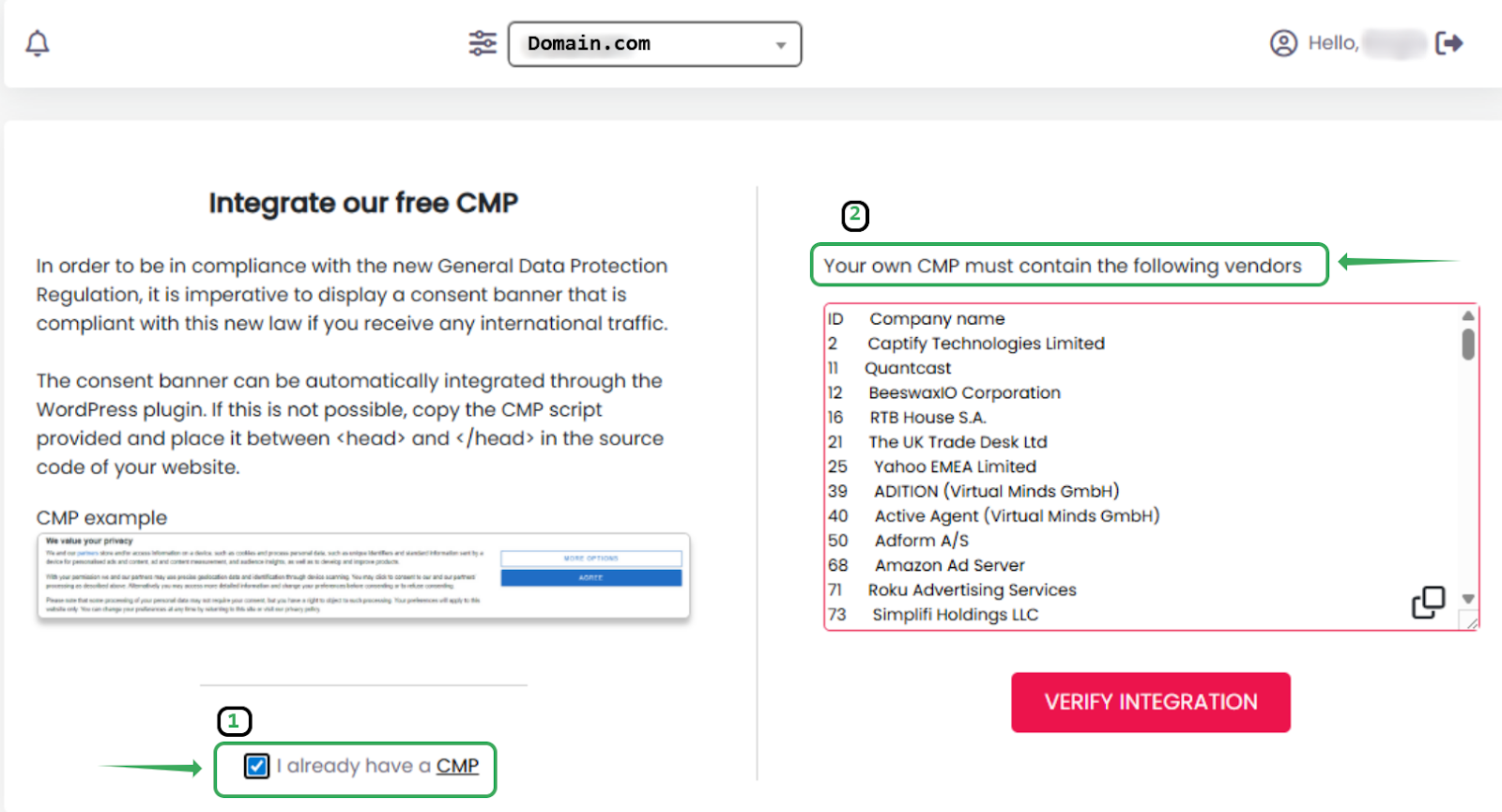Image resolution: width=1502 pixels, height=812 pixels.
Task: Open the underlined CMP link
Action: [x=457, y=766]
